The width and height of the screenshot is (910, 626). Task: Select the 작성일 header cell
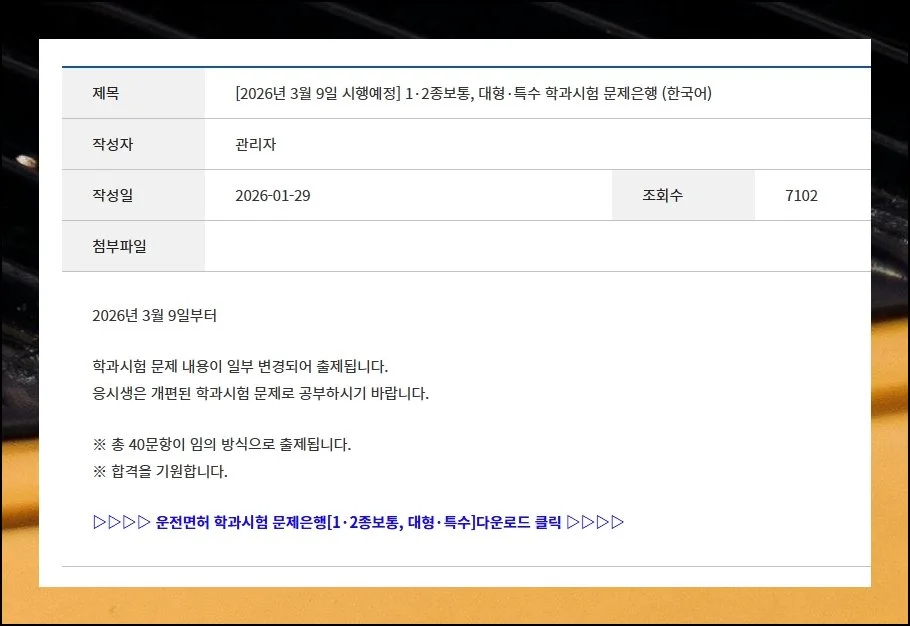(x=133, y=196)
